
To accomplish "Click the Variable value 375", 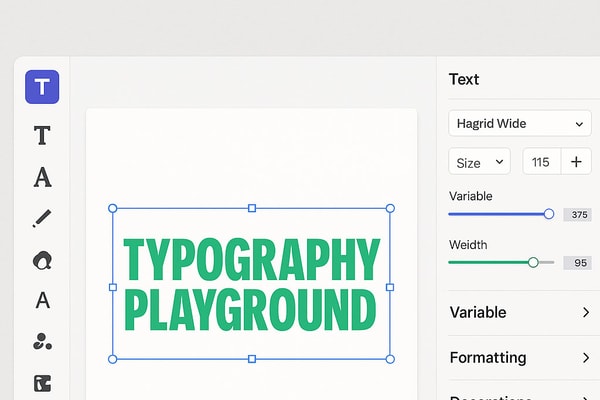I will point(578,215).
